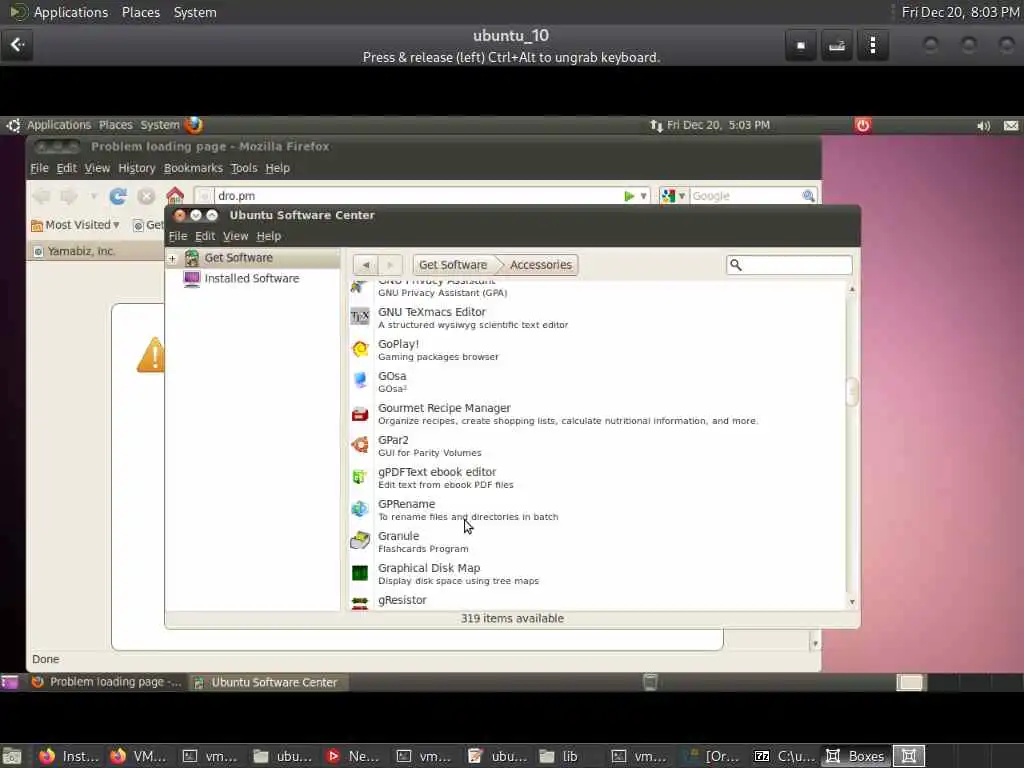Image resolution: width=1024 pixels, height=768 pixels.
Task: Open Software Center Edit menu
Action: point(205,236)
